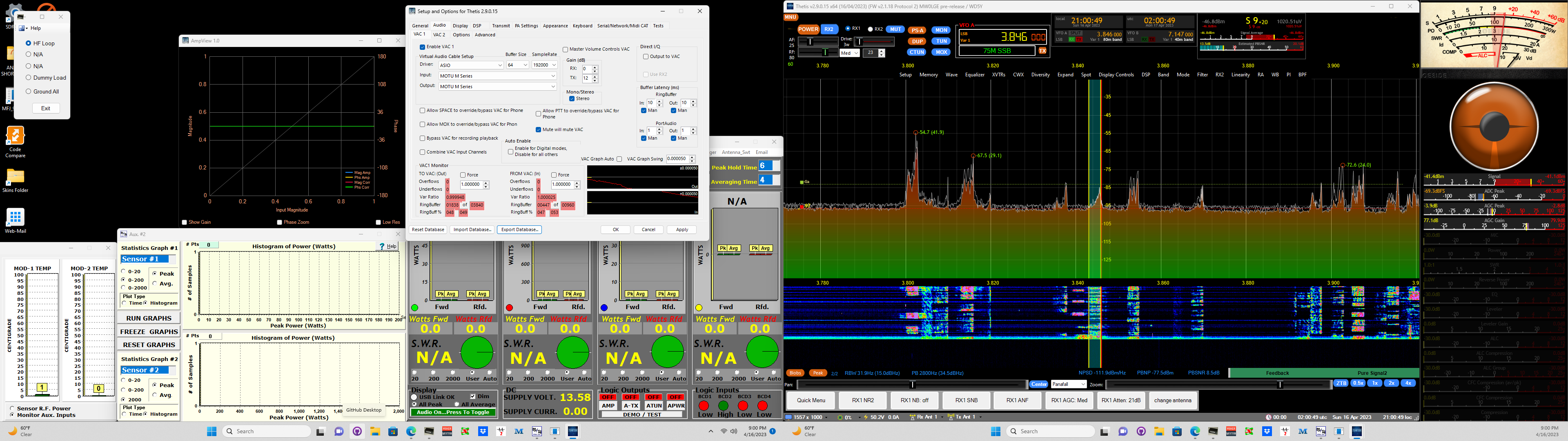
Task: Click the Zoom slider in Thetis
Action: coord(1218,384)
